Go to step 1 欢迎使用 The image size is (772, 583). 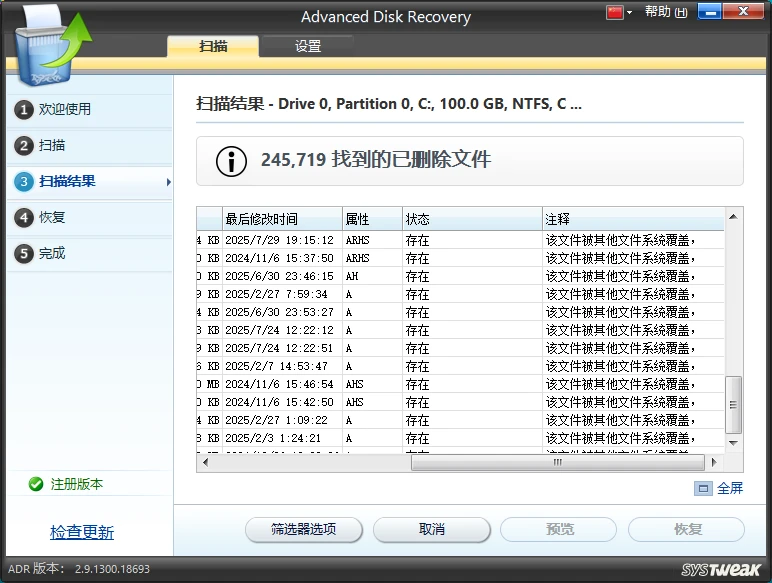[x=90, y=109]
